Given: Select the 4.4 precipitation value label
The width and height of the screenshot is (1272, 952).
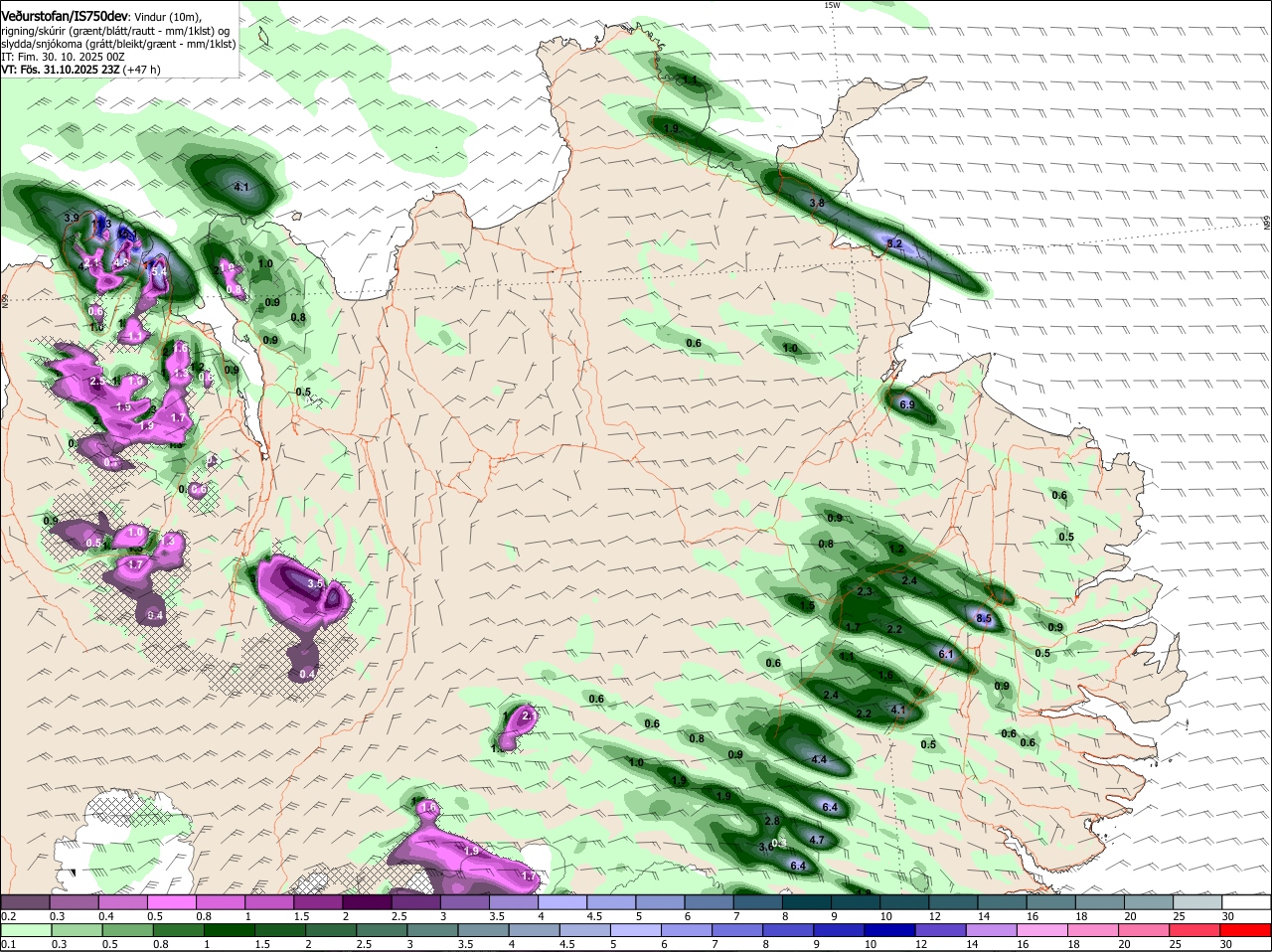Looking at the screenshot, I should click(820, 759).
